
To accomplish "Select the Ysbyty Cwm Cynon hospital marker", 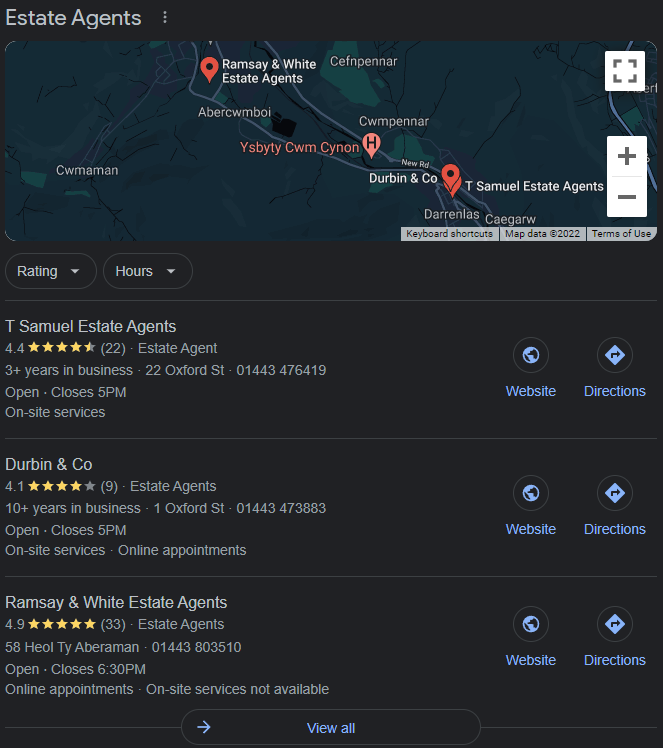I will [x=372, y=145].
